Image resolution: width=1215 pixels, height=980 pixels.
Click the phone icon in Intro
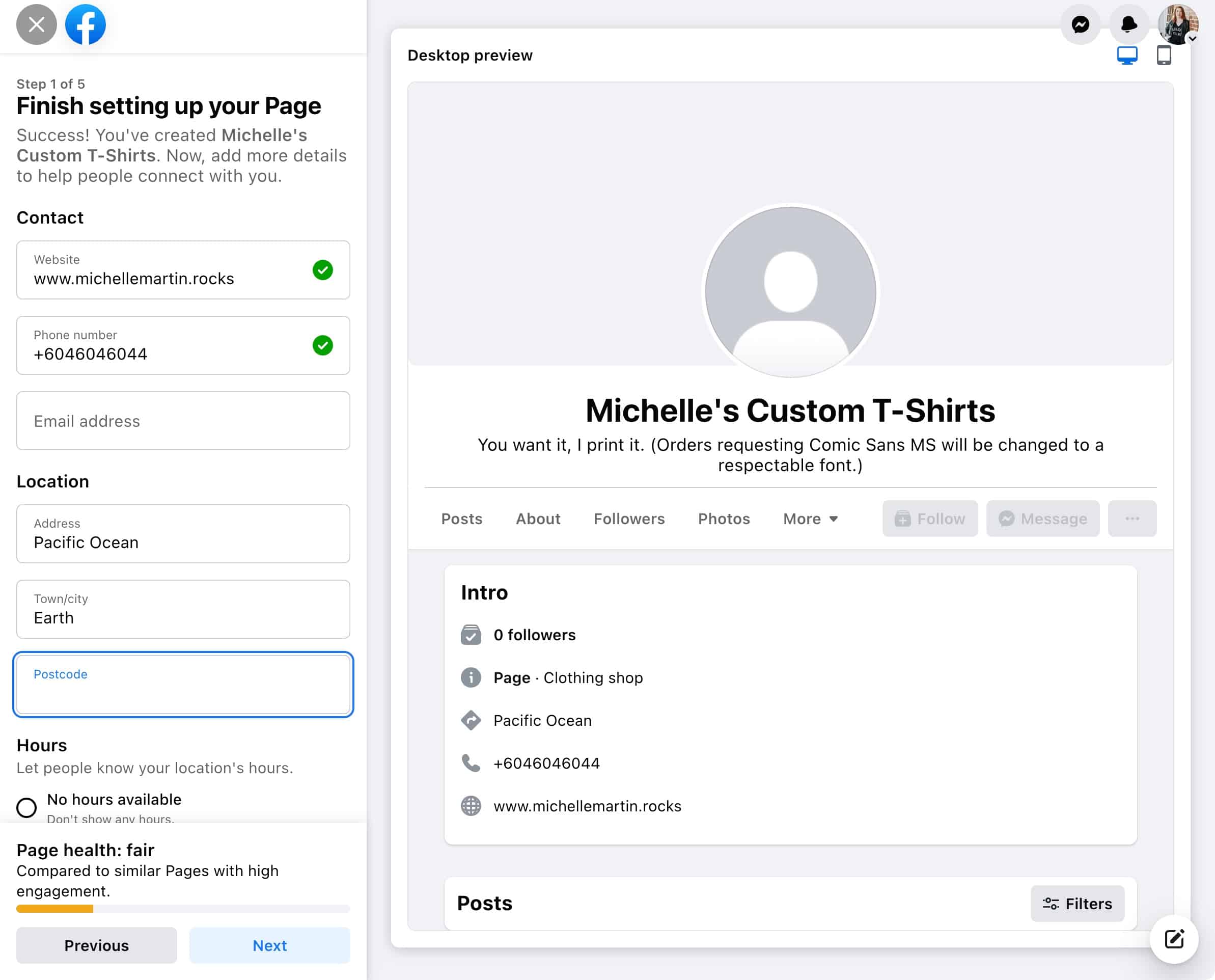point(471,763)
